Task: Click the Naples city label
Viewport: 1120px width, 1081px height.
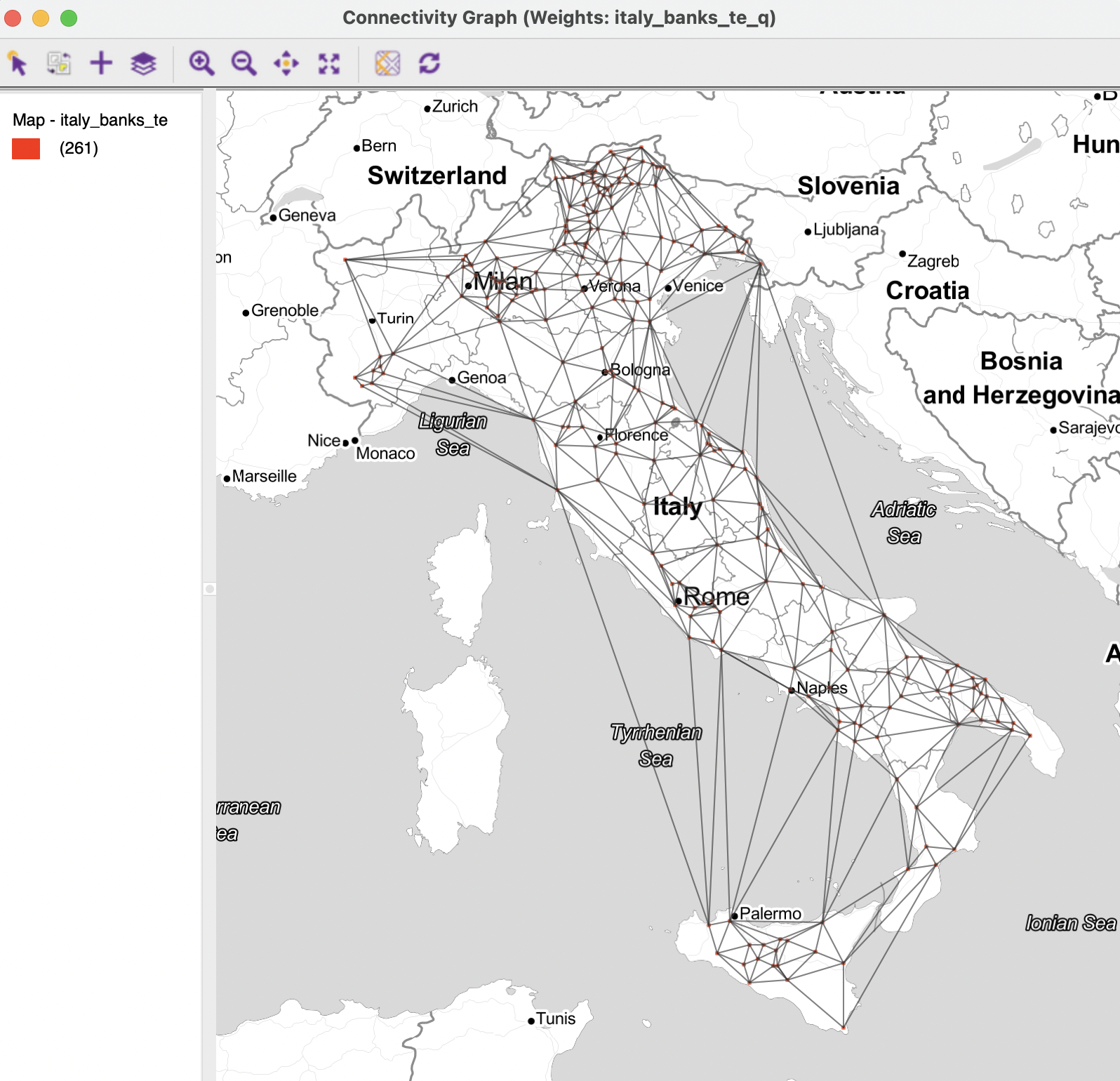Action: 822,688
